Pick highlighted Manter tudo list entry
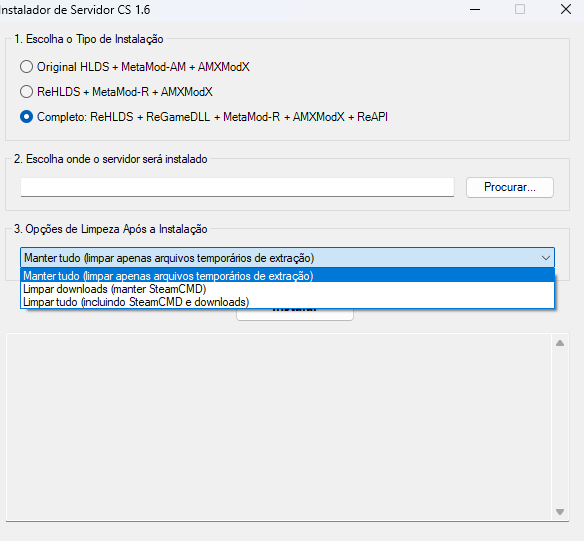The width and height of the screenshot is (584, 541). point(287,276)
